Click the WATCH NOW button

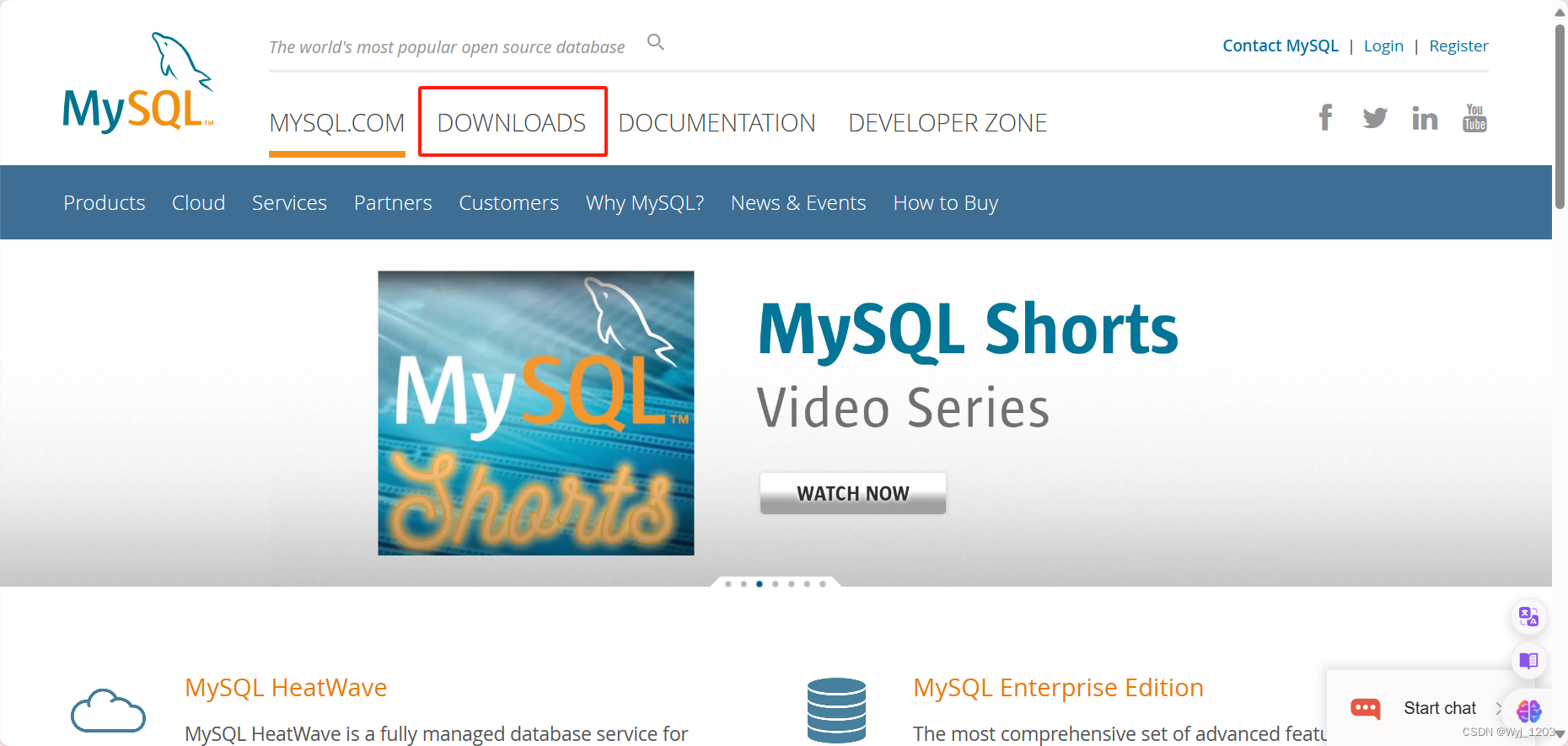tap(853, 493)
